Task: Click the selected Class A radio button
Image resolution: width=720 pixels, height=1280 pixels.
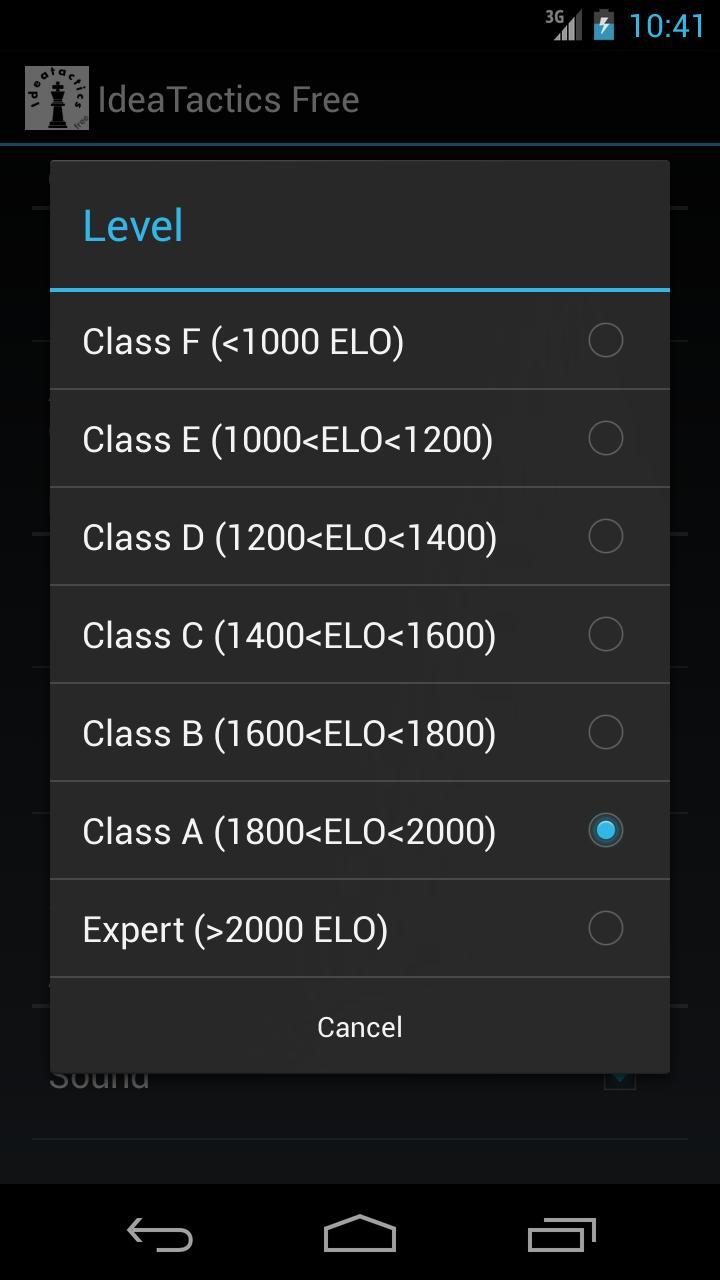Action: point(605,830)
